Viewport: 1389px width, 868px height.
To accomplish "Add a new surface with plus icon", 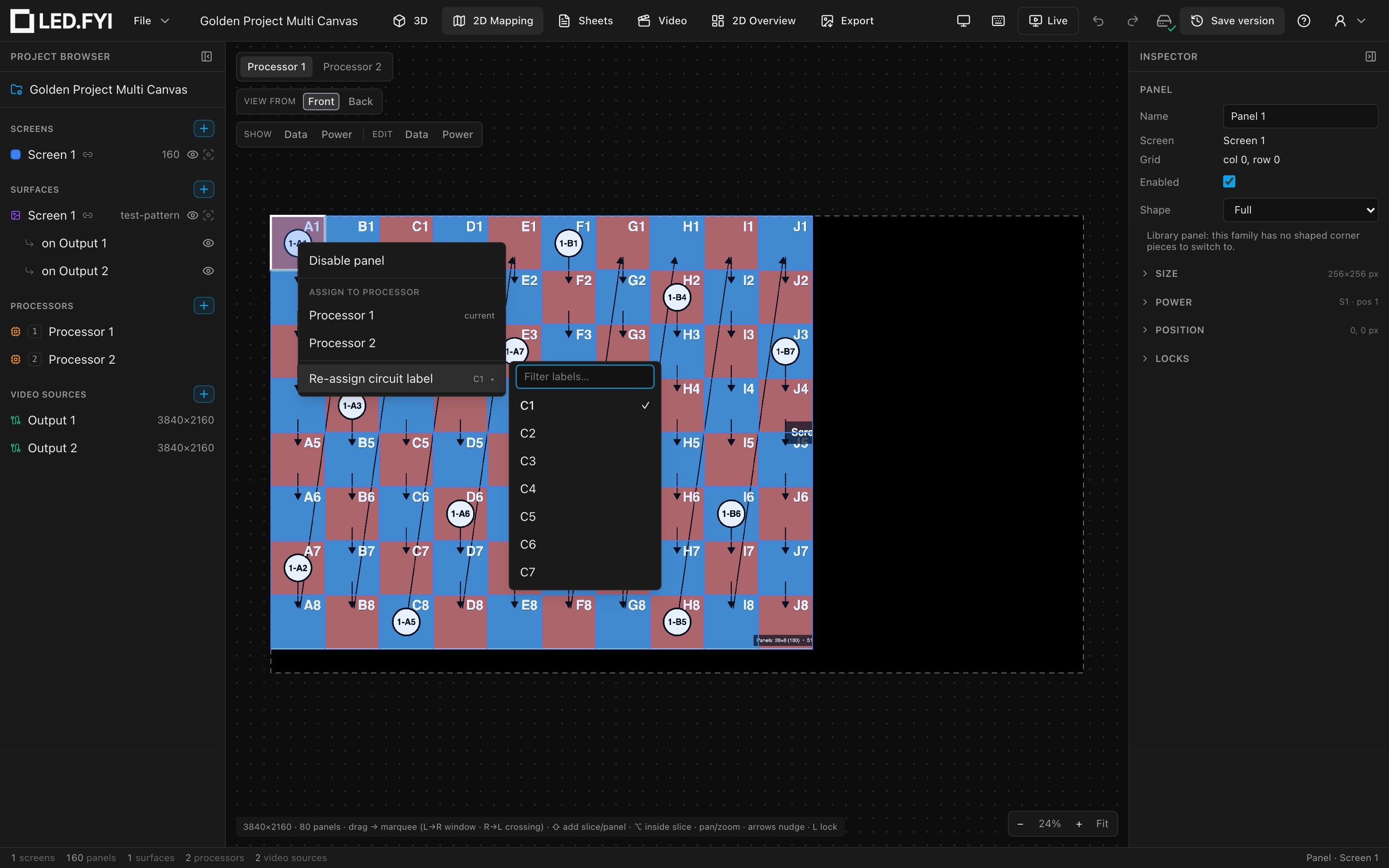I will click(204, 189).
